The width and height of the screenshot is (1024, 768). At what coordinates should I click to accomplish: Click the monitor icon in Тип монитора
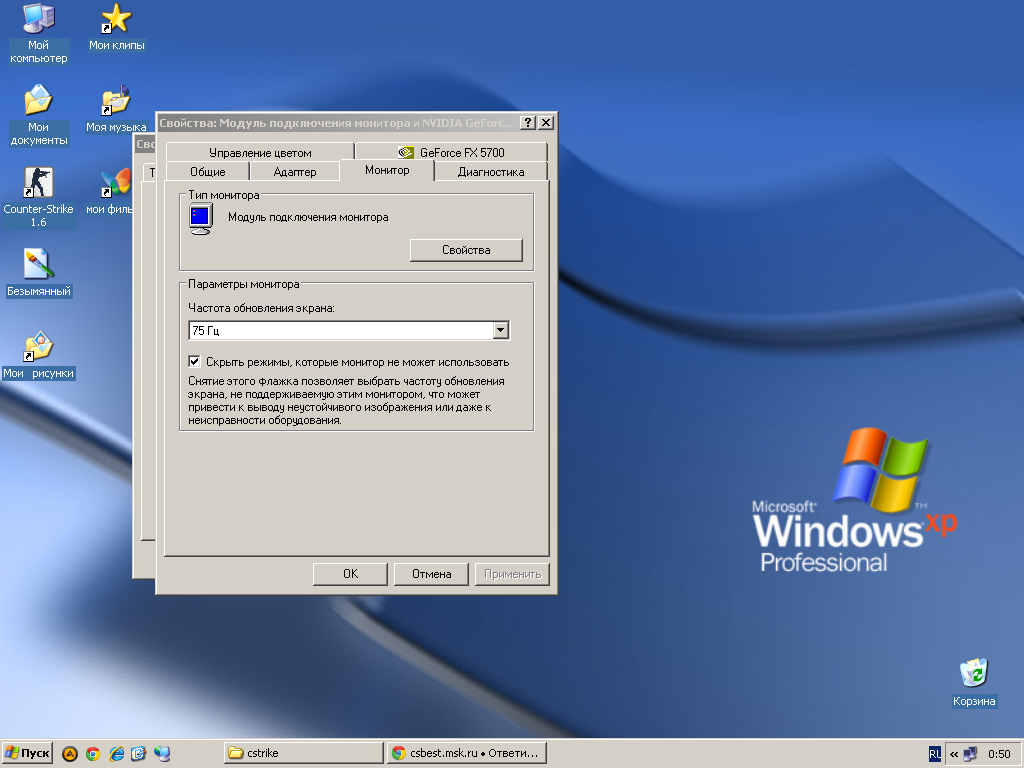pyautogui.click(x=200, y=219)
